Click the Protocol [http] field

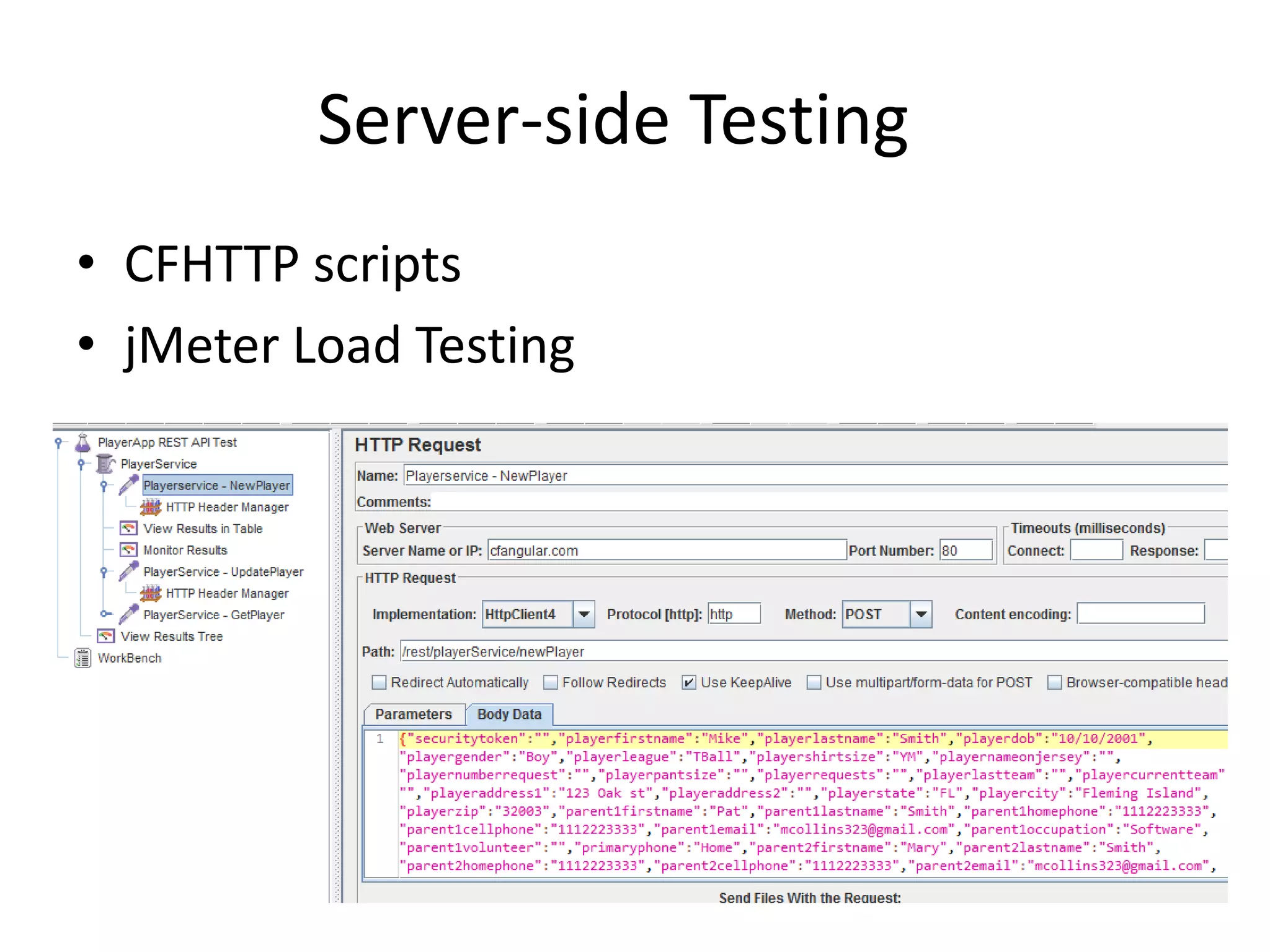(734, 614)
